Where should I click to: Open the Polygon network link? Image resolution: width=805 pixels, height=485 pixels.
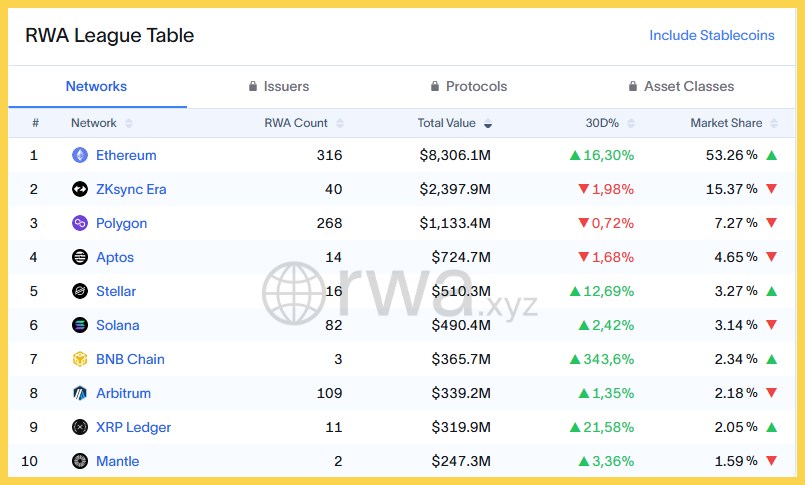121,223
